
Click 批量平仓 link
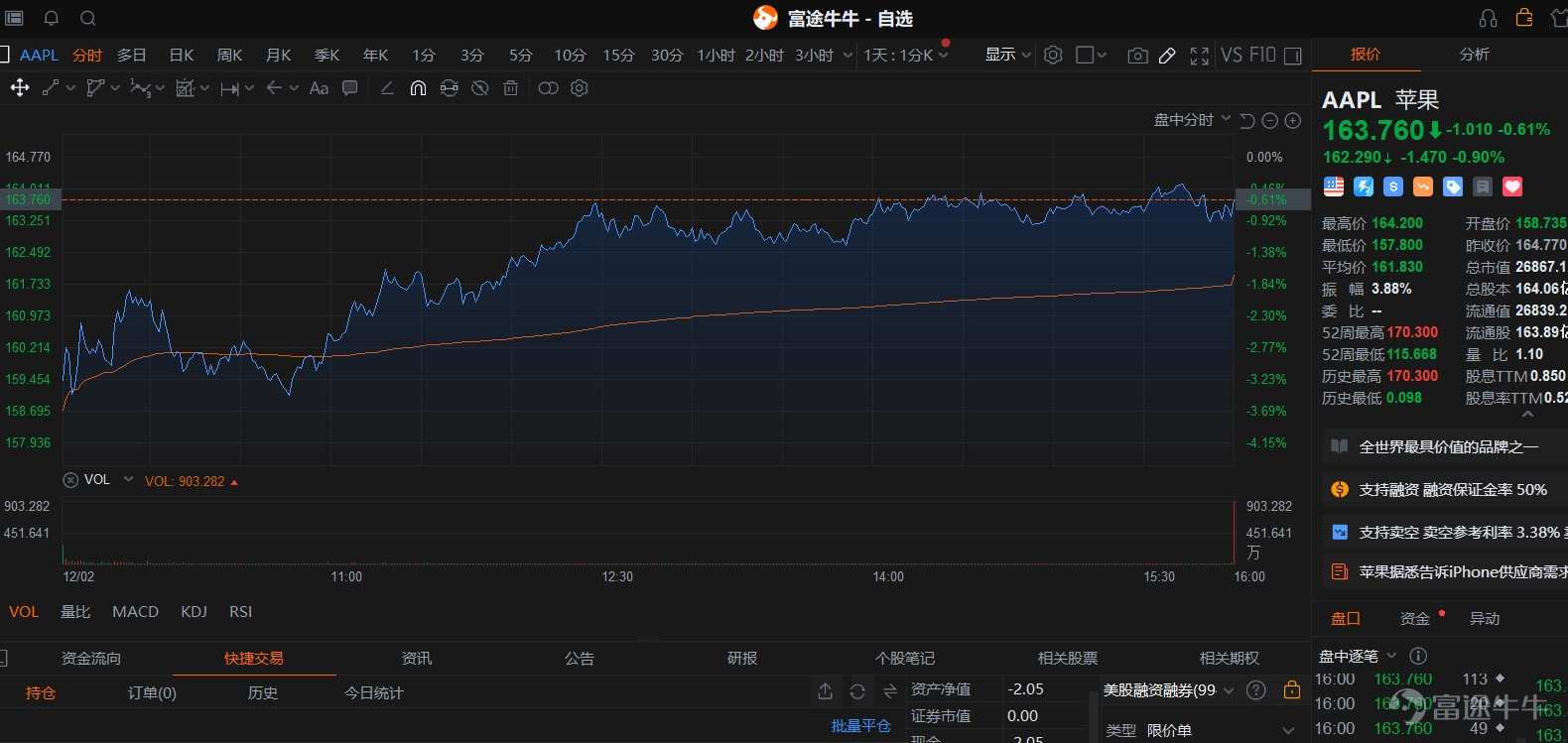pyautogui.click(x=860, y=726)
